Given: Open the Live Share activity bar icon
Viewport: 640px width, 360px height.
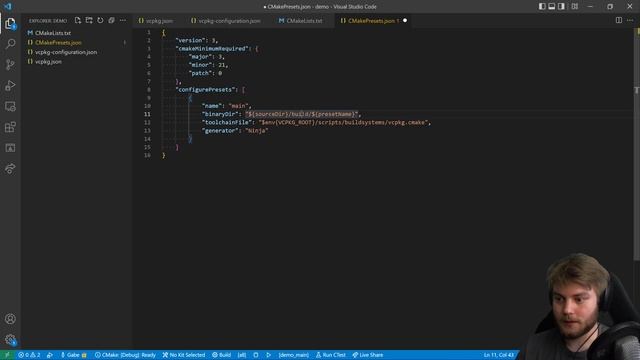Looking at the screenshot, I should pyautogui.click(x=10, y=169).
